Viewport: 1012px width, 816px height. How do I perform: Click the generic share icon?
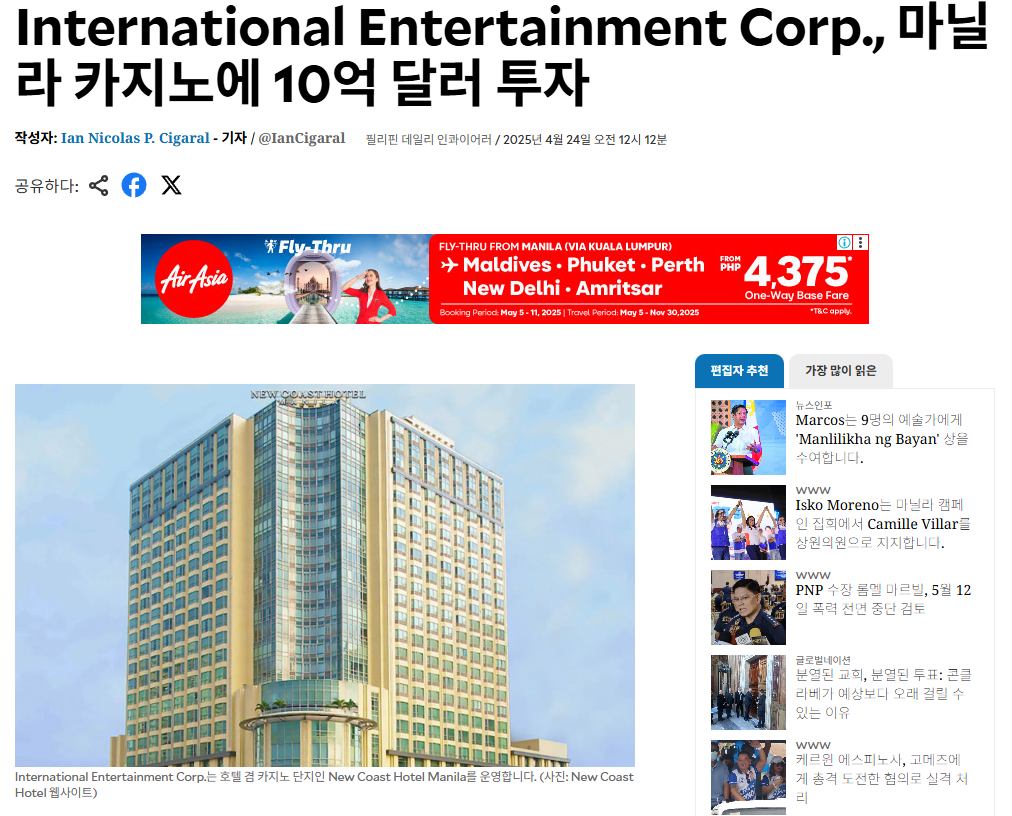(x=99, y=186)
